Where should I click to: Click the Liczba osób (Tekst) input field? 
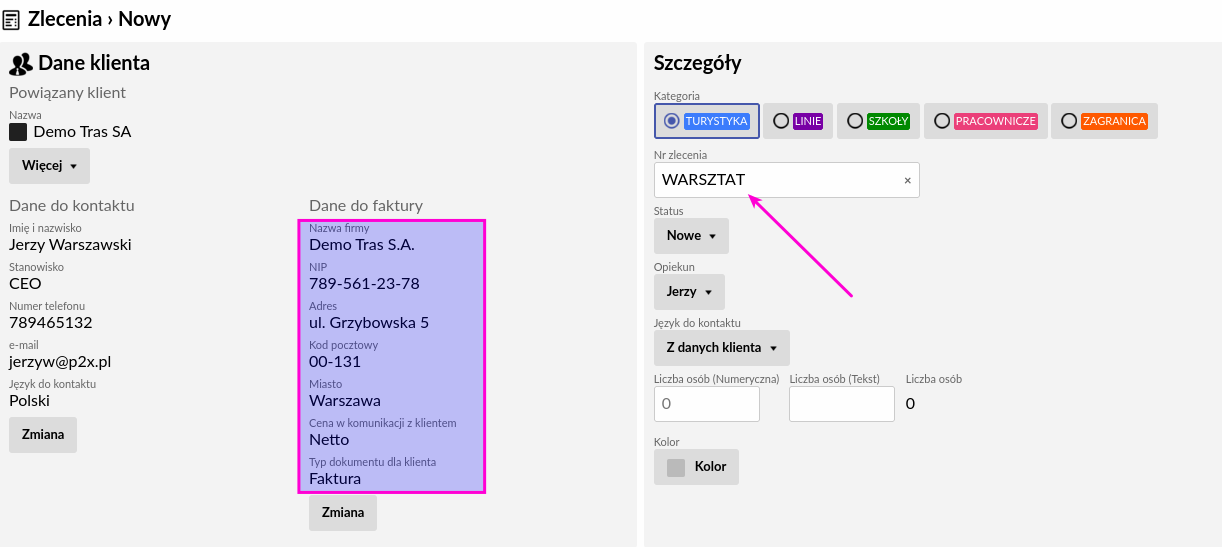(x=841, y=404)
